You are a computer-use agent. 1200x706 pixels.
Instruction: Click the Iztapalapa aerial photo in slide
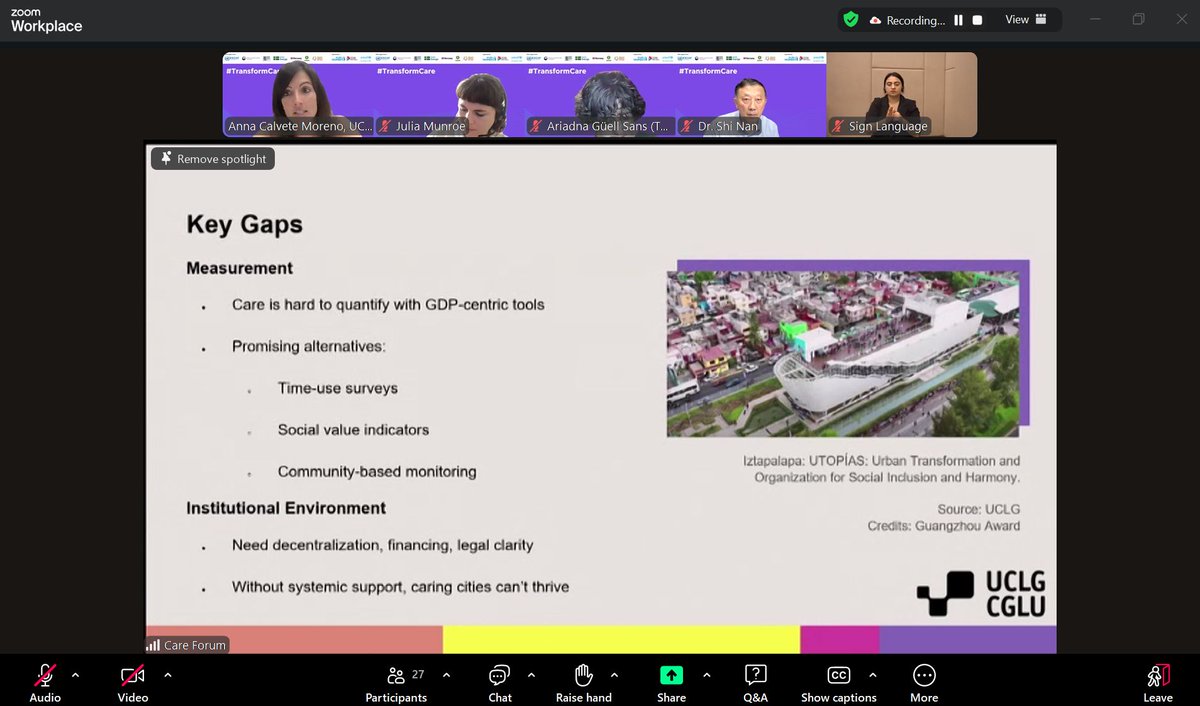pos(843,353)
